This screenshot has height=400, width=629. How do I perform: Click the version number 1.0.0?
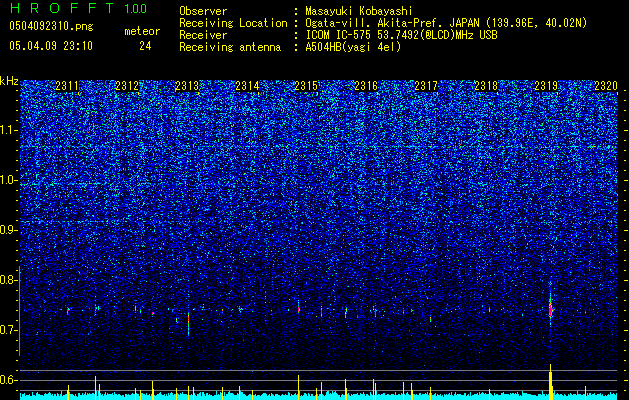136,8
